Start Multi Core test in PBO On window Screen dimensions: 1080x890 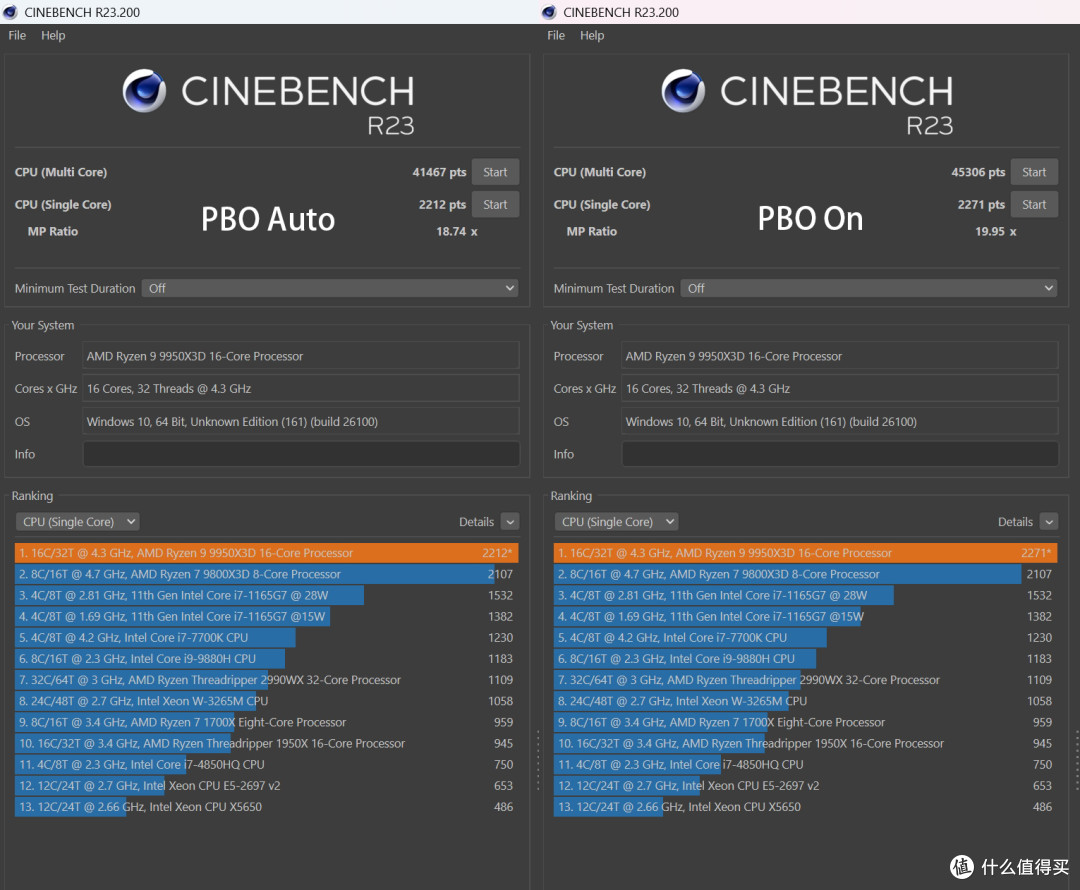1034,172
